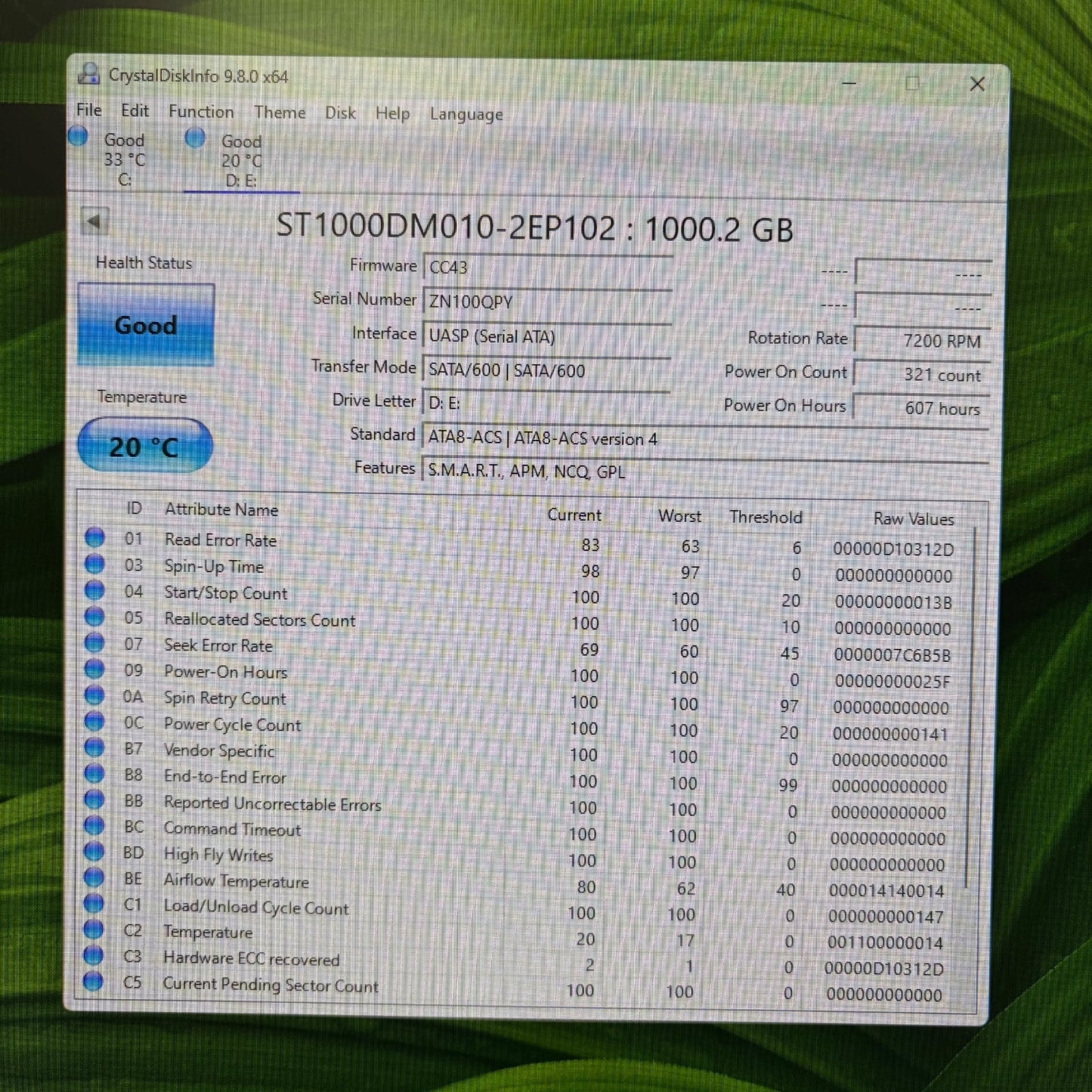
Task: Click status orb for Seek Error Rate
Action: click(94, 642)
